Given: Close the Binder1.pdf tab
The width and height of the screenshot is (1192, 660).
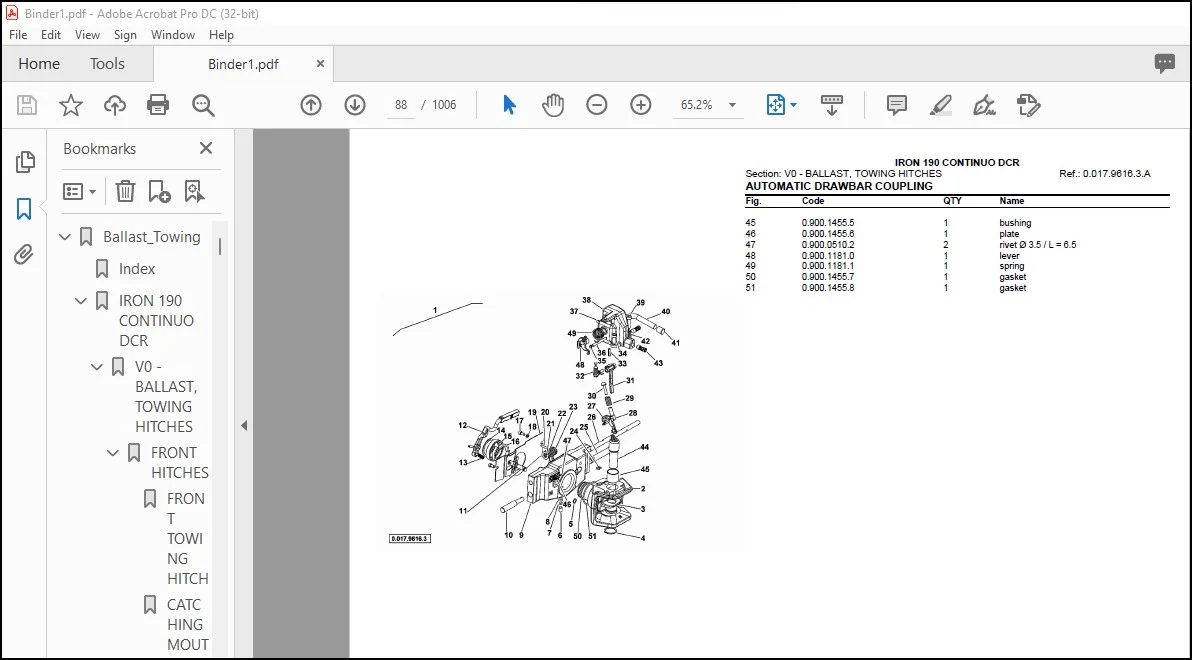Looking at the screenshot, I should tap(320, 64).
